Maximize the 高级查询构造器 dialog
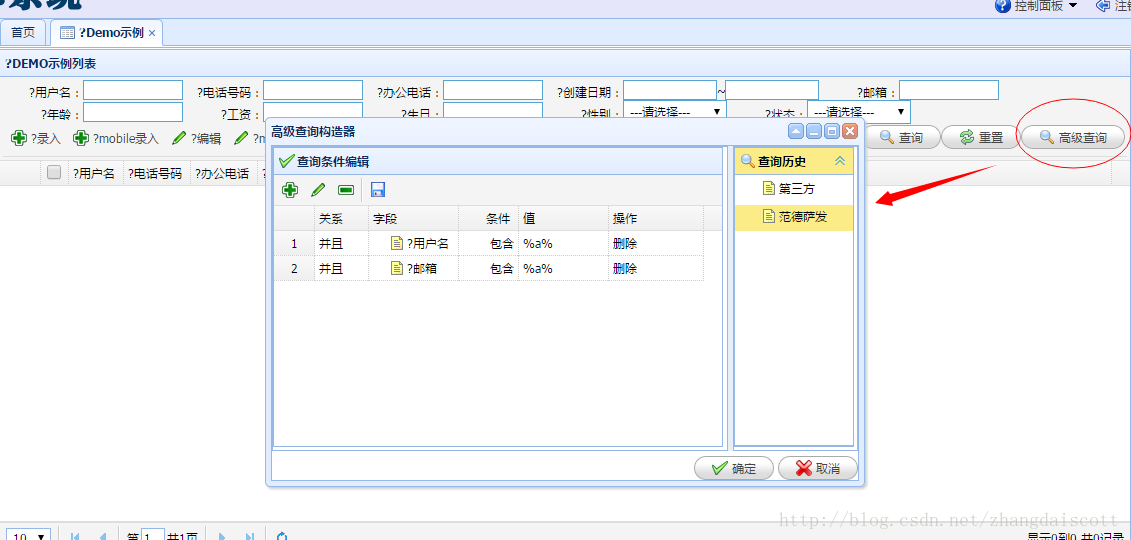This screenshot has width=1131, height=540. 831,131
